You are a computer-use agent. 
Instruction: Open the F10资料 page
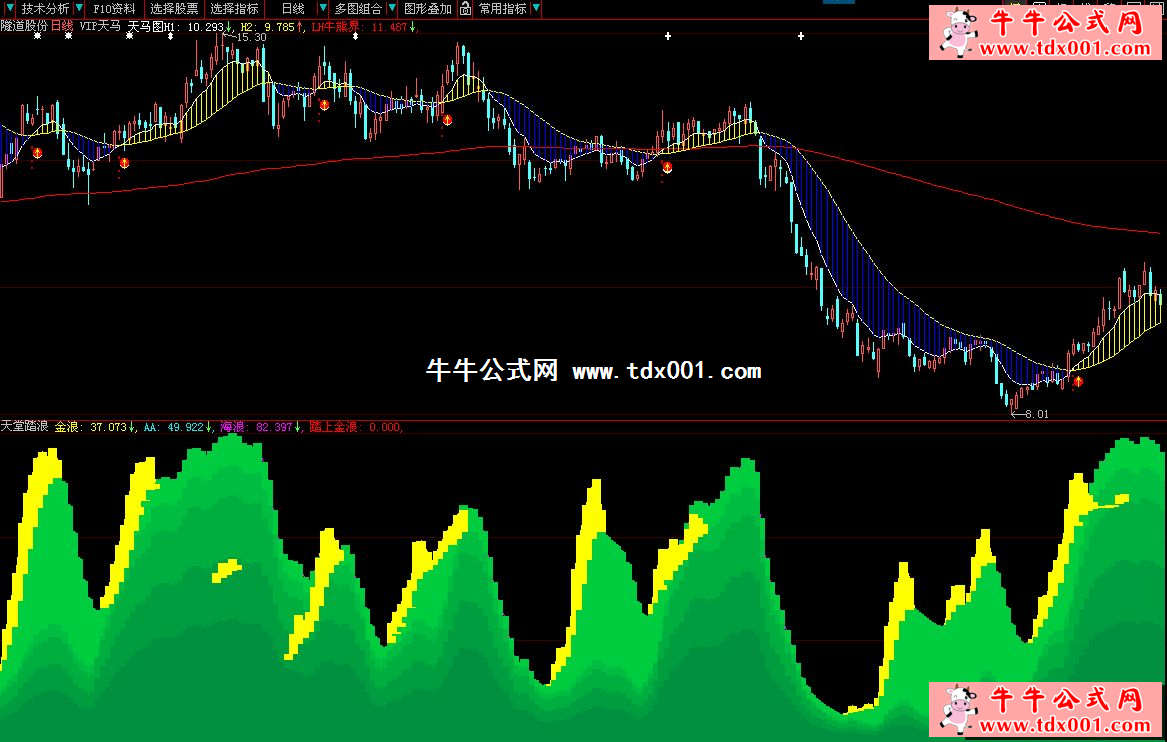coord(115,9)
